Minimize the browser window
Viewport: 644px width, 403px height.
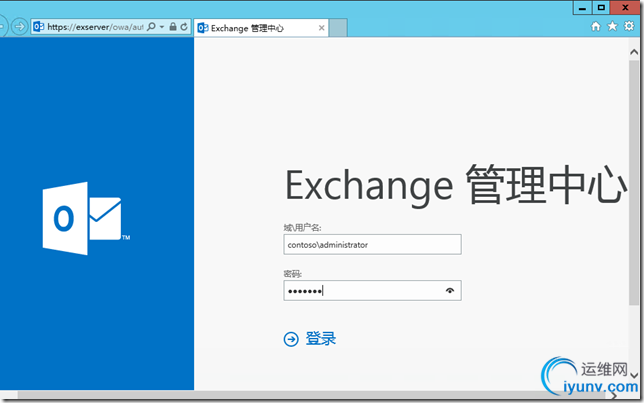coord(582,8)
